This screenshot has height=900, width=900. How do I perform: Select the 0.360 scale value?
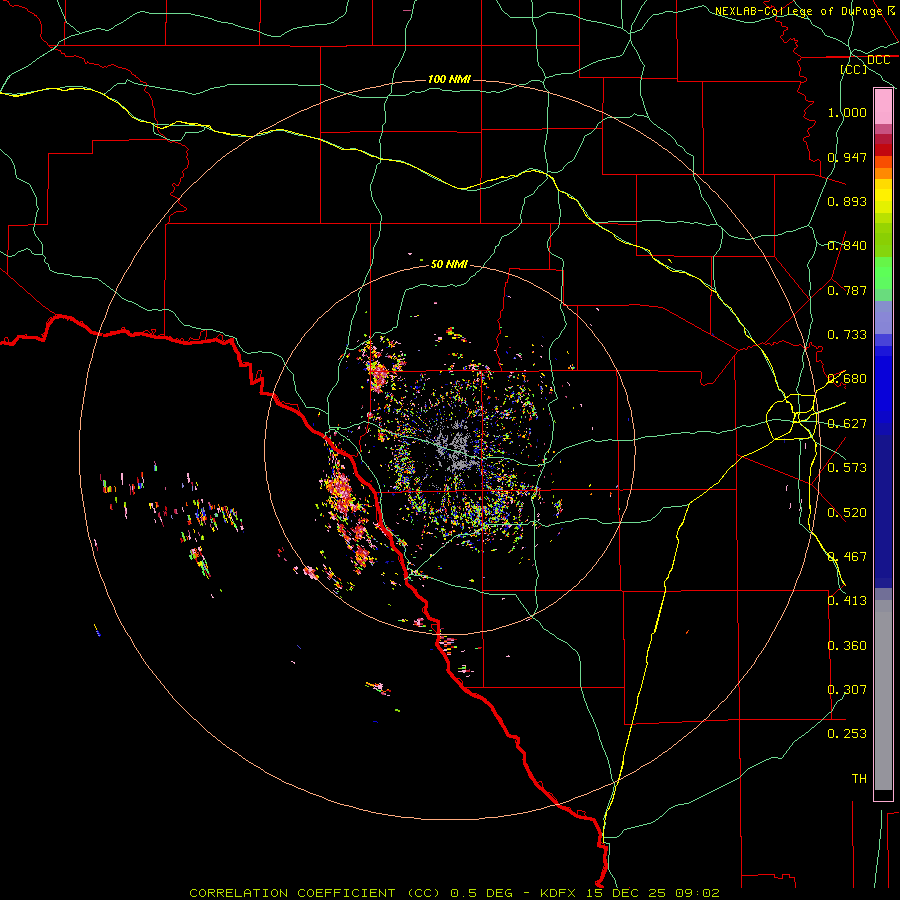point(847,646)
